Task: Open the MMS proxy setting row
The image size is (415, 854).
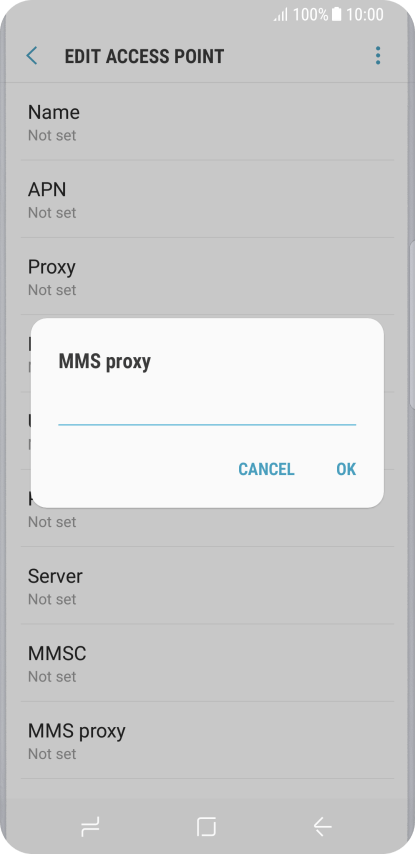Action: [x=208, y=741]
